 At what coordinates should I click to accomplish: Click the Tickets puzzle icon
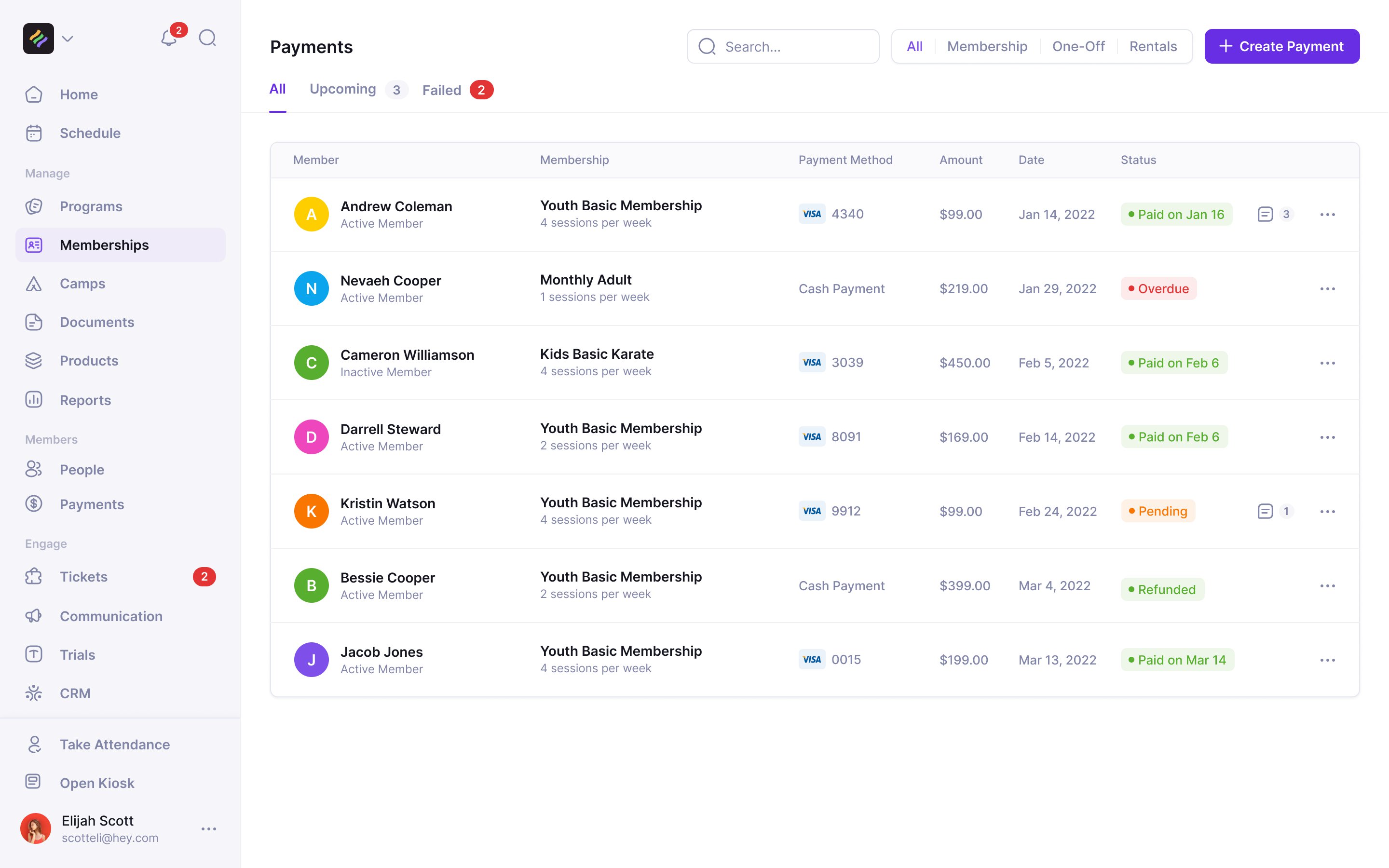34,576
